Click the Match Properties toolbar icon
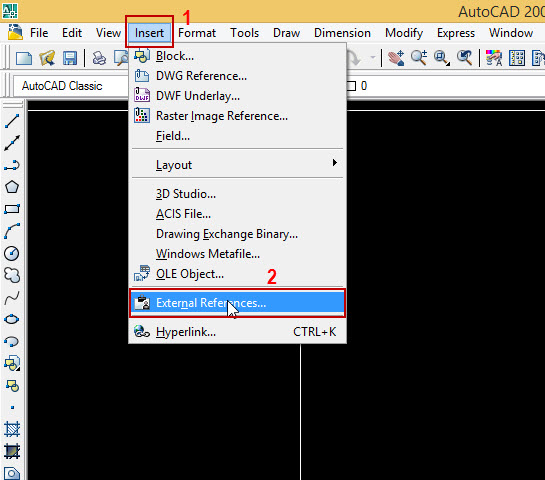Image resolution: width=545 pixels, height=480 pixels. pos(494,58)
